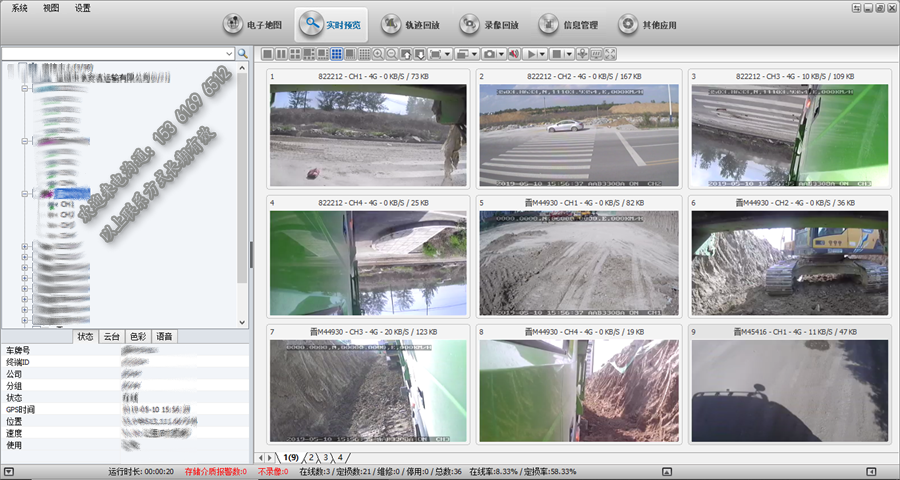Toggle the mute speaker icon
900x480 pixels.
coord(513,53)
